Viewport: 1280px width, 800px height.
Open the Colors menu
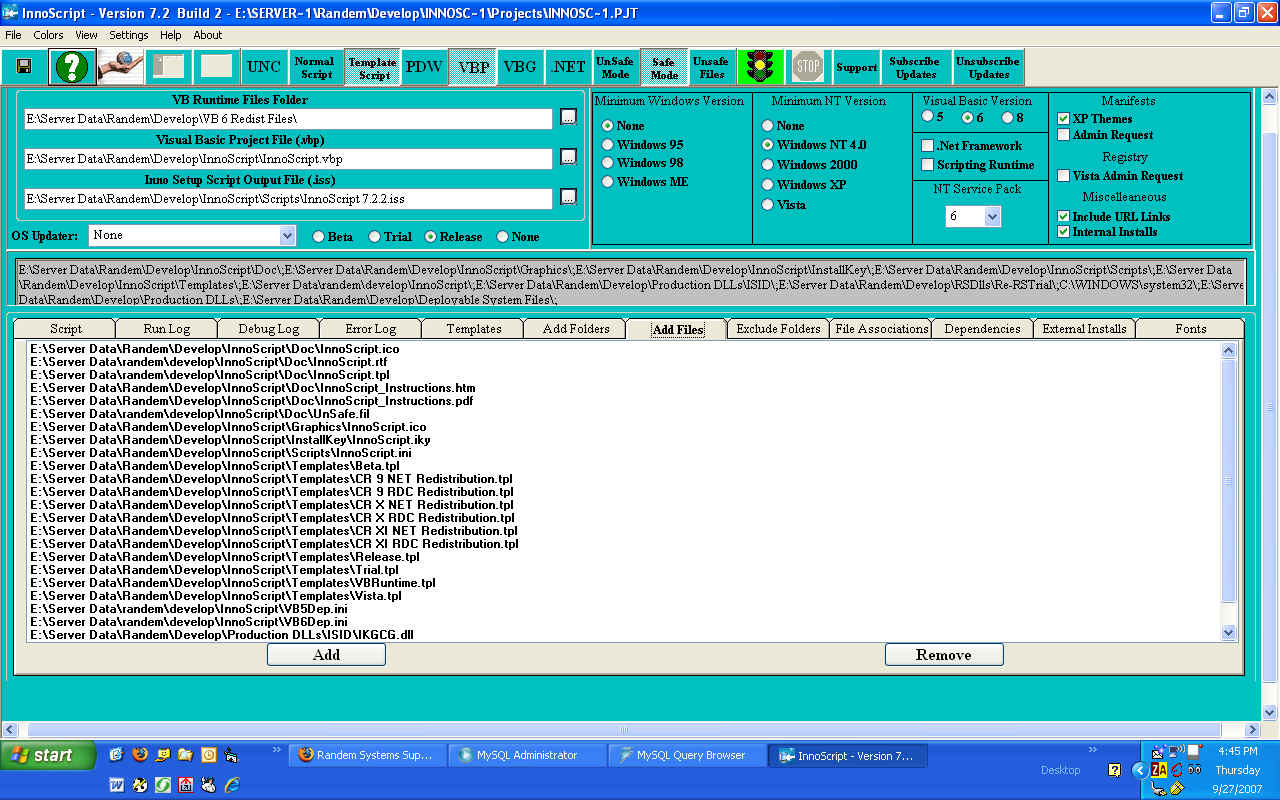pos(48,35)
